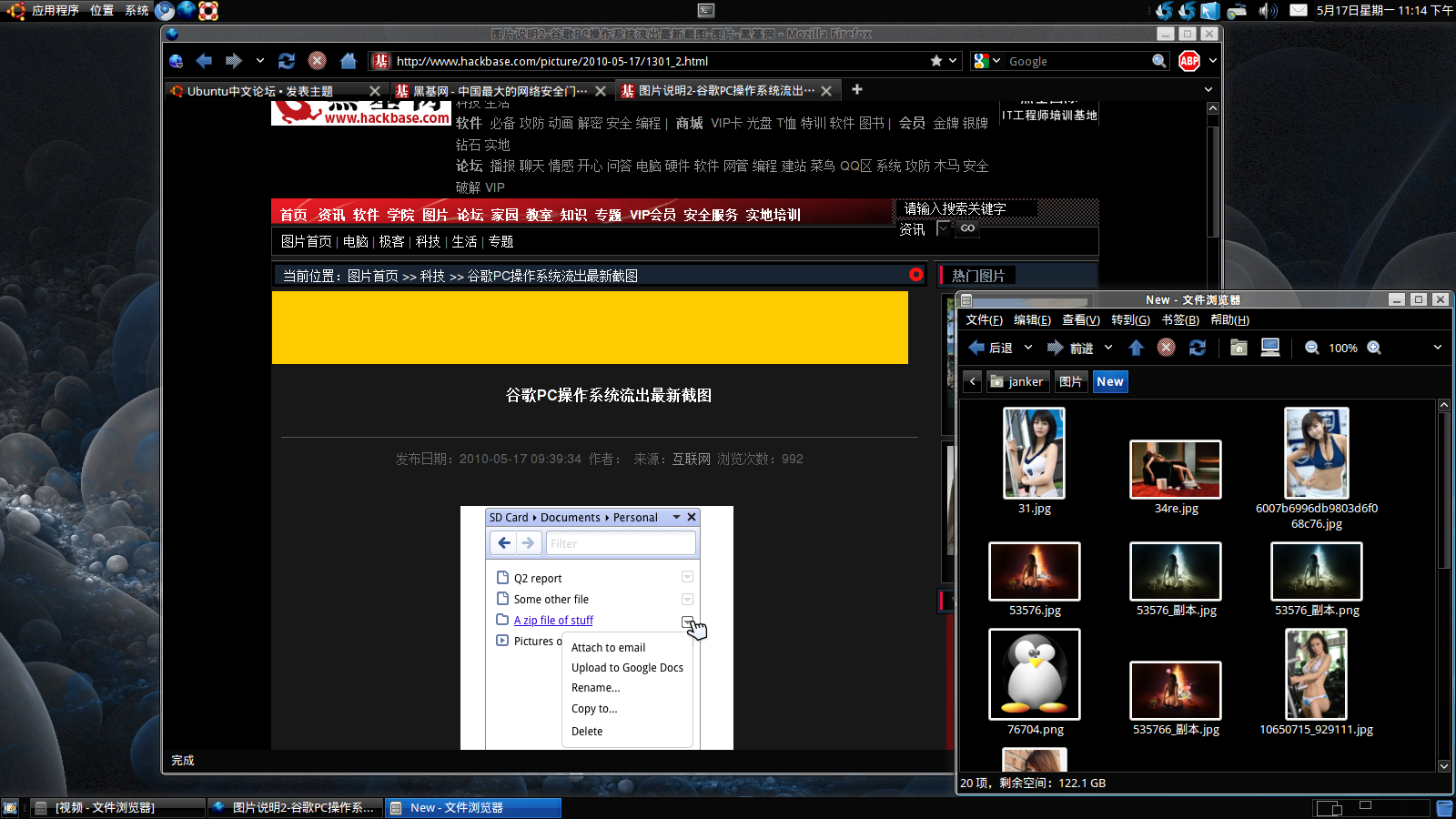The image size is (1456, 819).
Task: Reload the page in Firefox
Action: click(287, 61)
